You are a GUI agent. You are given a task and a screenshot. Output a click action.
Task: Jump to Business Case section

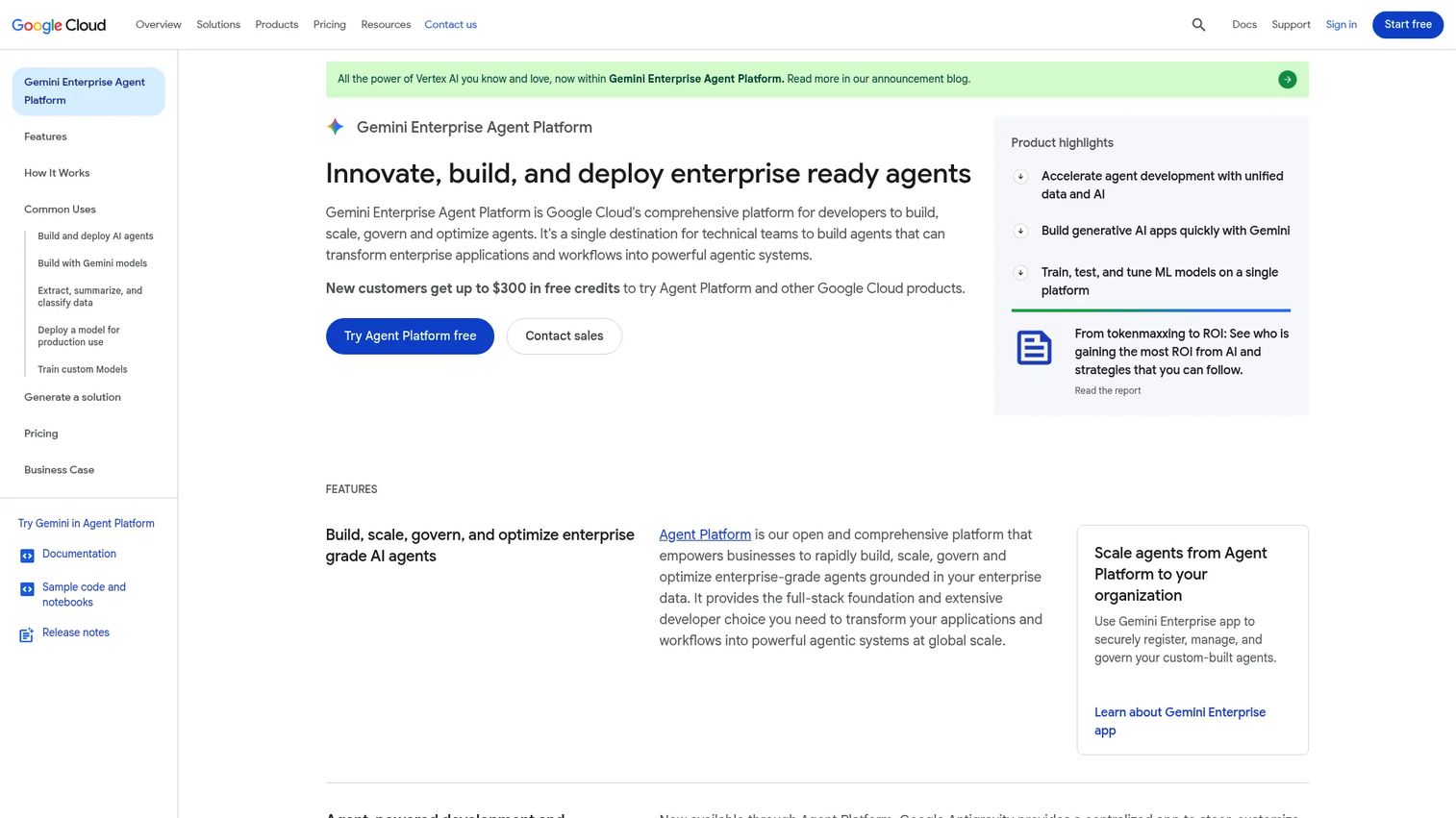(59, 470)
